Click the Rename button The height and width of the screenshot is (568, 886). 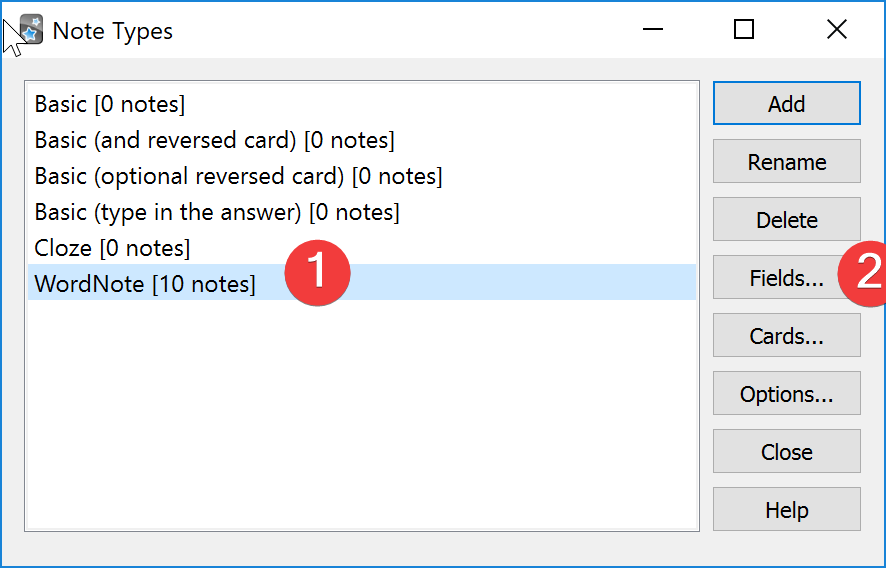point(787,162)
